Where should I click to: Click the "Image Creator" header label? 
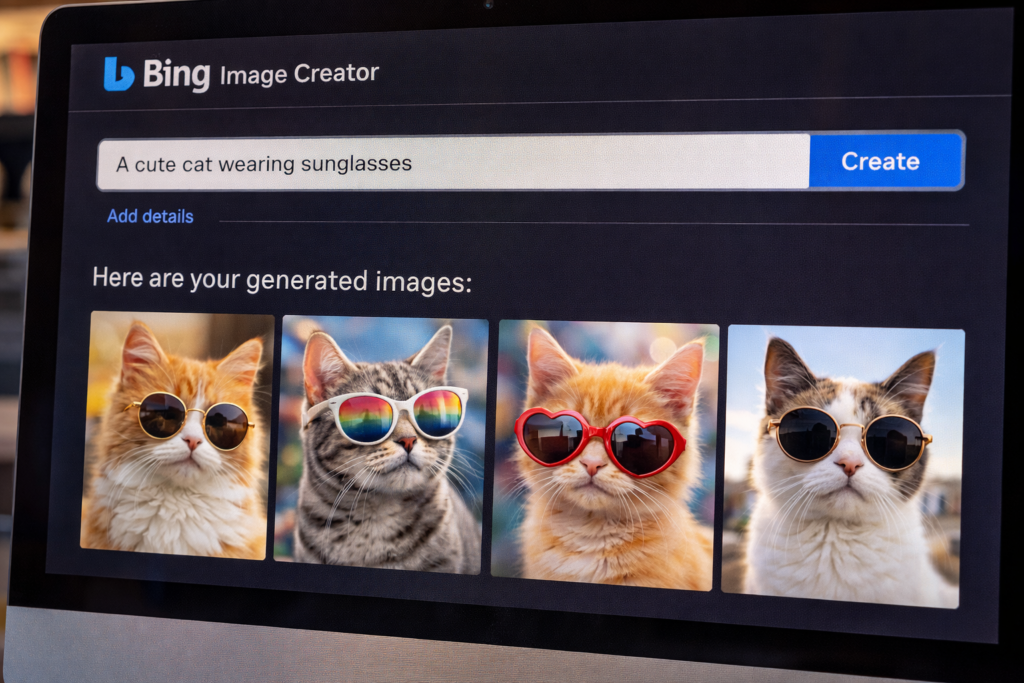click(x=300, y=73)
